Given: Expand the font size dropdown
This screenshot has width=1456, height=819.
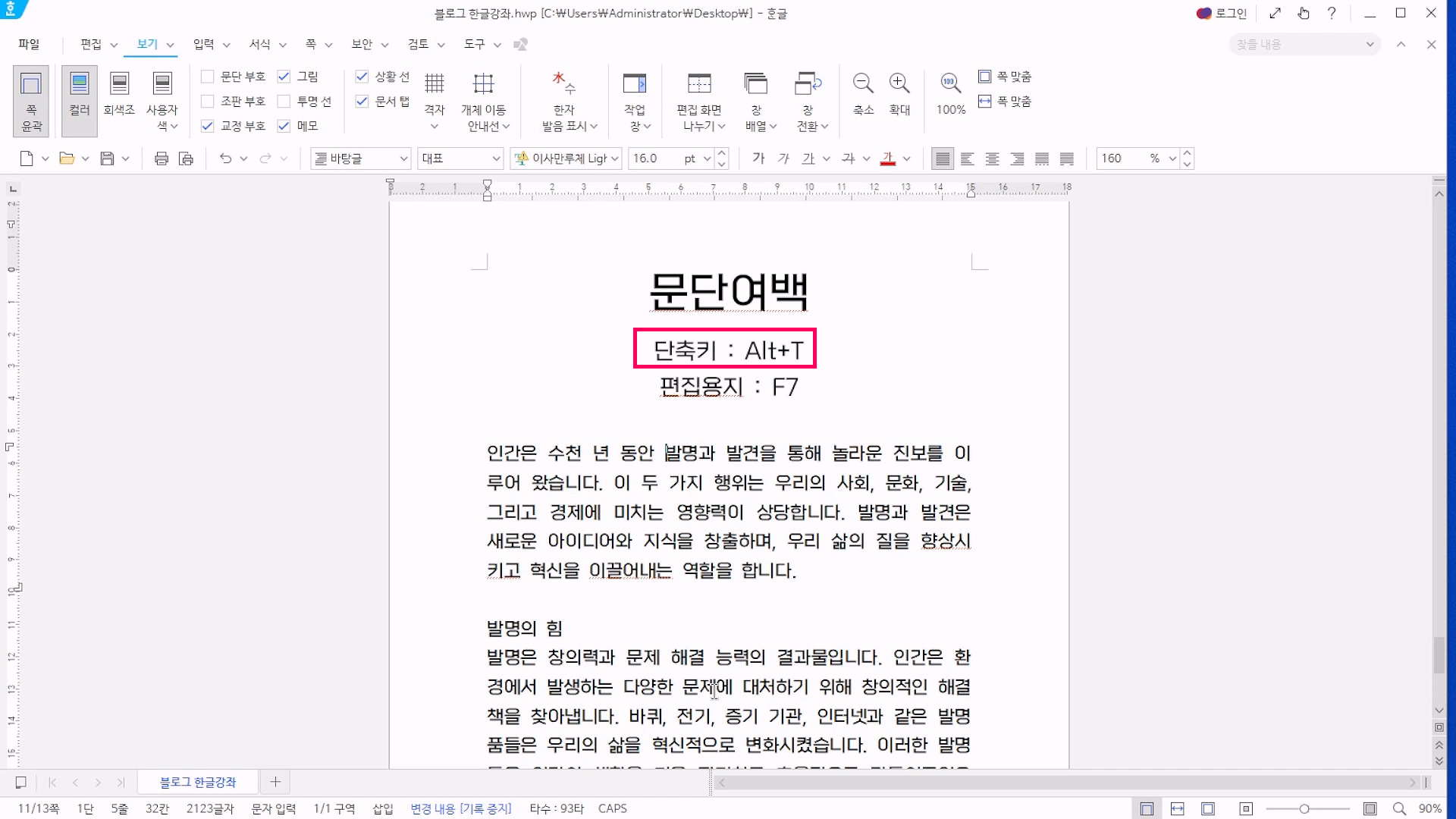Looking at the screenshot, I should click(x=707, y=158).
